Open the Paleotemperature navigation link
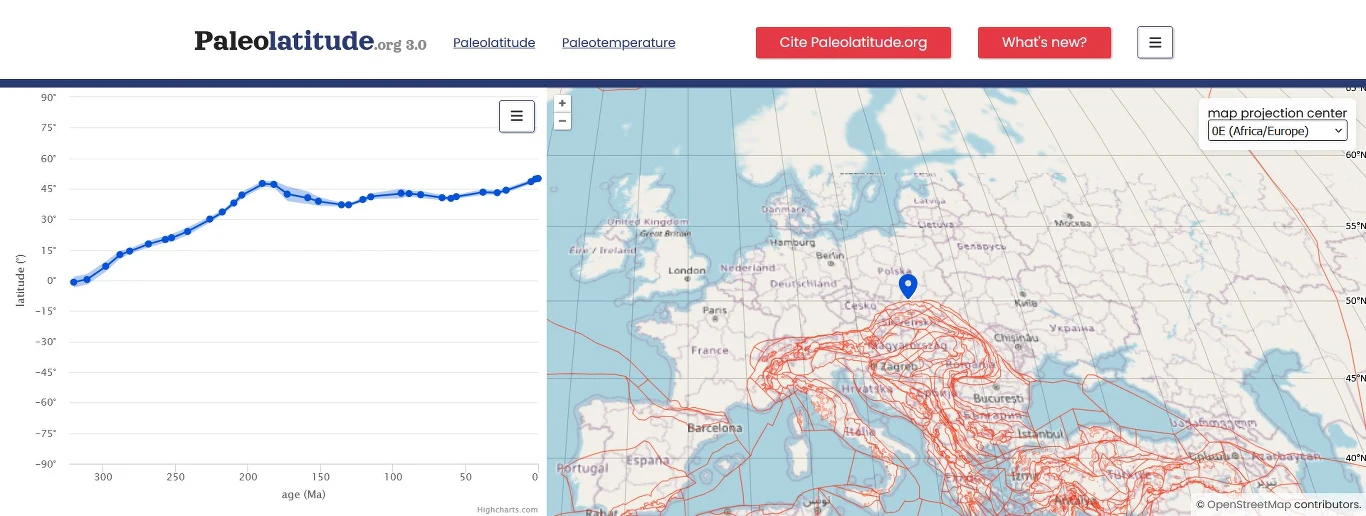This screenshot has height=516, width=1366. click(x=619, y=43)
